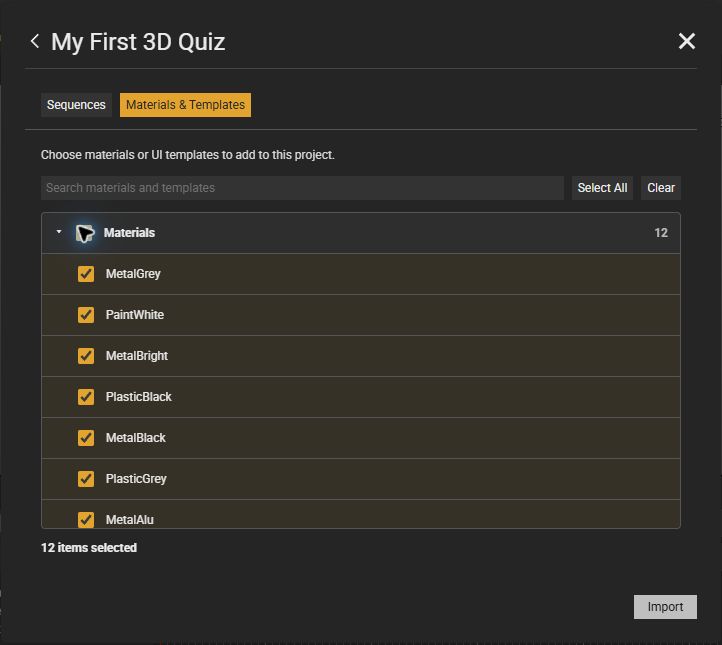Deselect the PlasticBlack checkbox
The width and height of the screenshot is (722, 645).
(86, 397)
